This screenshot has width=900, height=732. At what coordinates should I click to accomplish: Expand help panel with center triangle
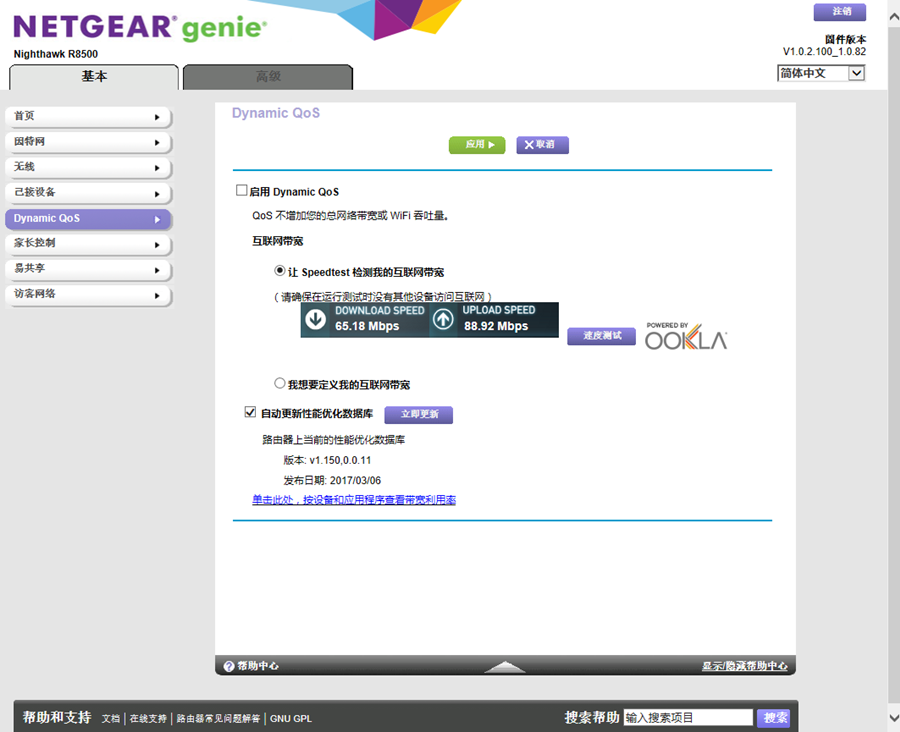(x=505, y=666)
